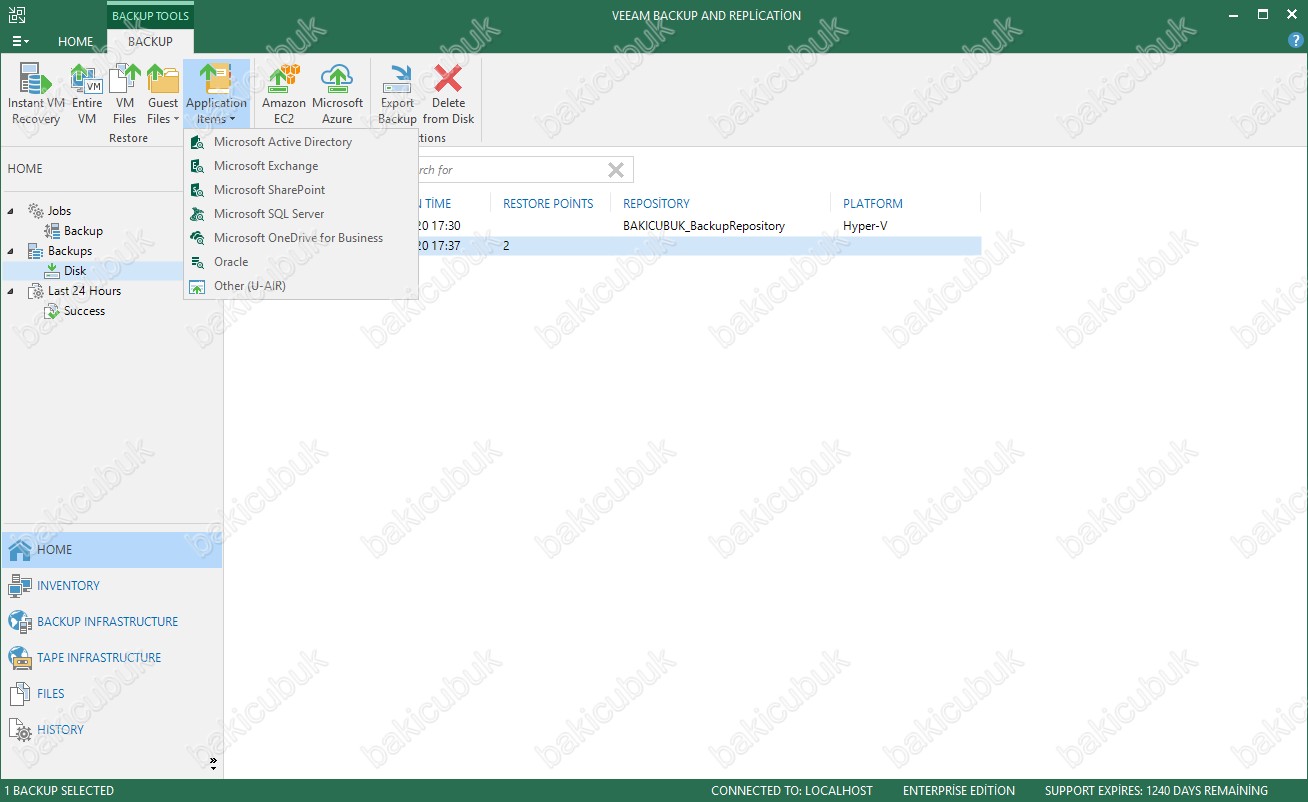Click the SharePoint menu item icon

click(198, 190)
